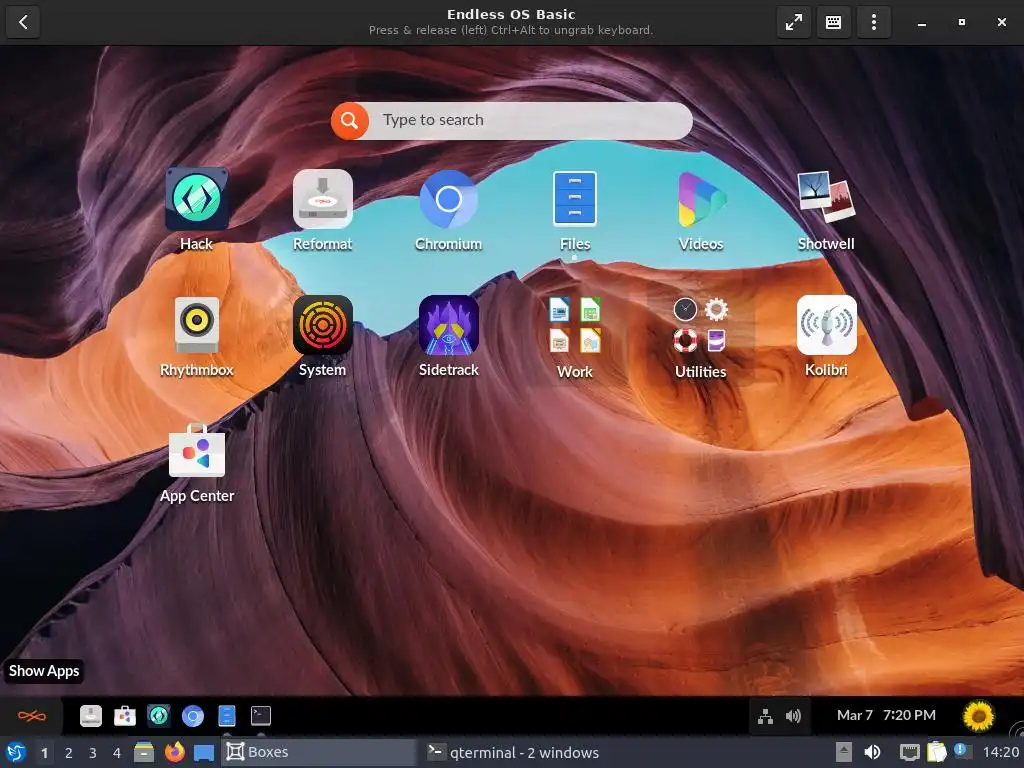Open the file manager on host panel
1024x768 pixels.
click(x=144, y=753)
